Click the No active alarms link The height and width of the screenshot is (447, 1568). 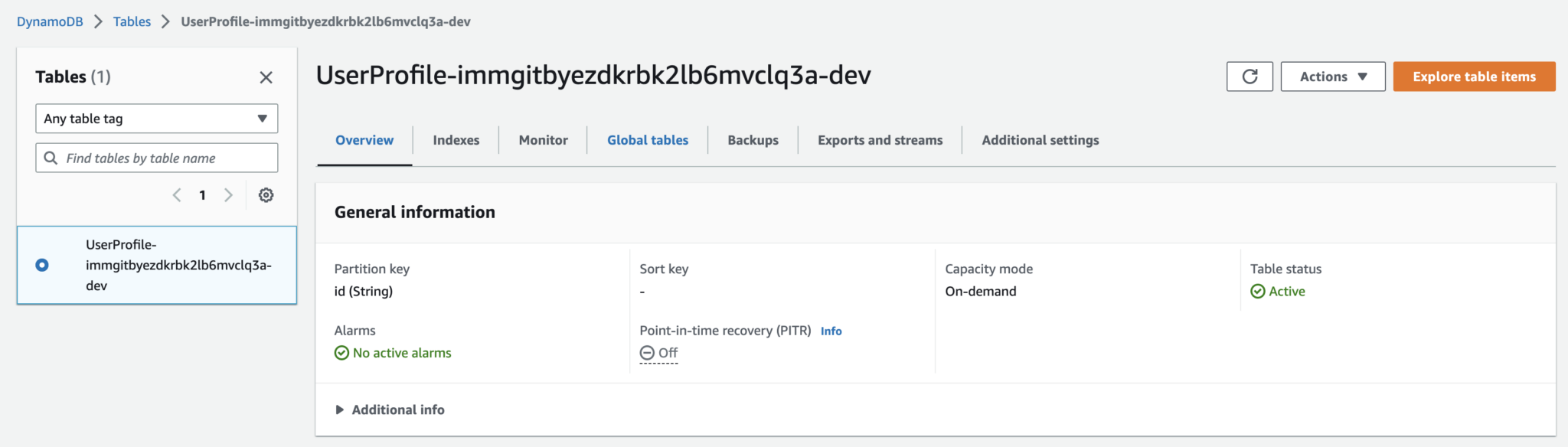tap(402, 353)
